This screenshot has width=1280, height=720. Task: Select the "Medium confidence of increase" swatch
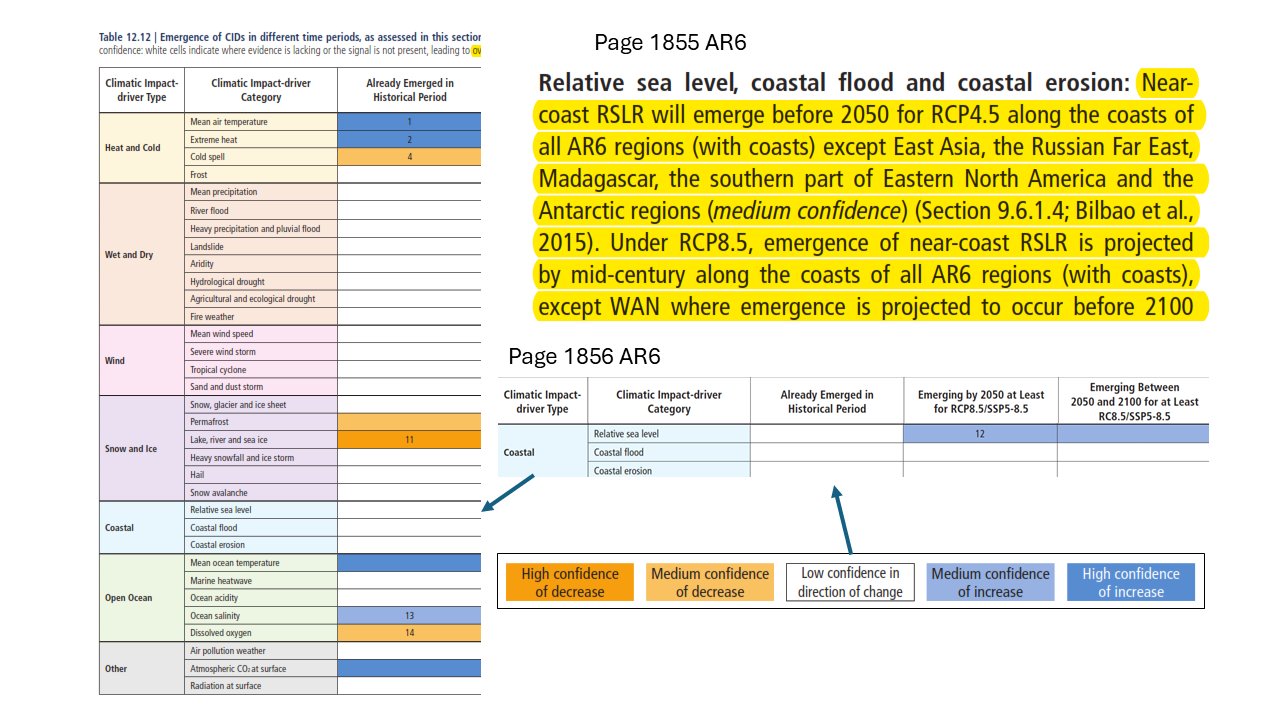[x=990, y=582]
